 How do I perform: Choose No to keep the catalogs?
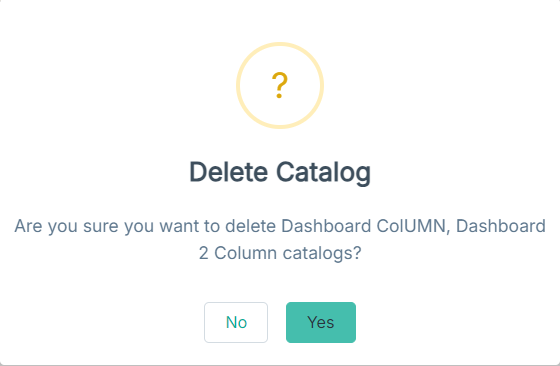(x=236, y=322)
